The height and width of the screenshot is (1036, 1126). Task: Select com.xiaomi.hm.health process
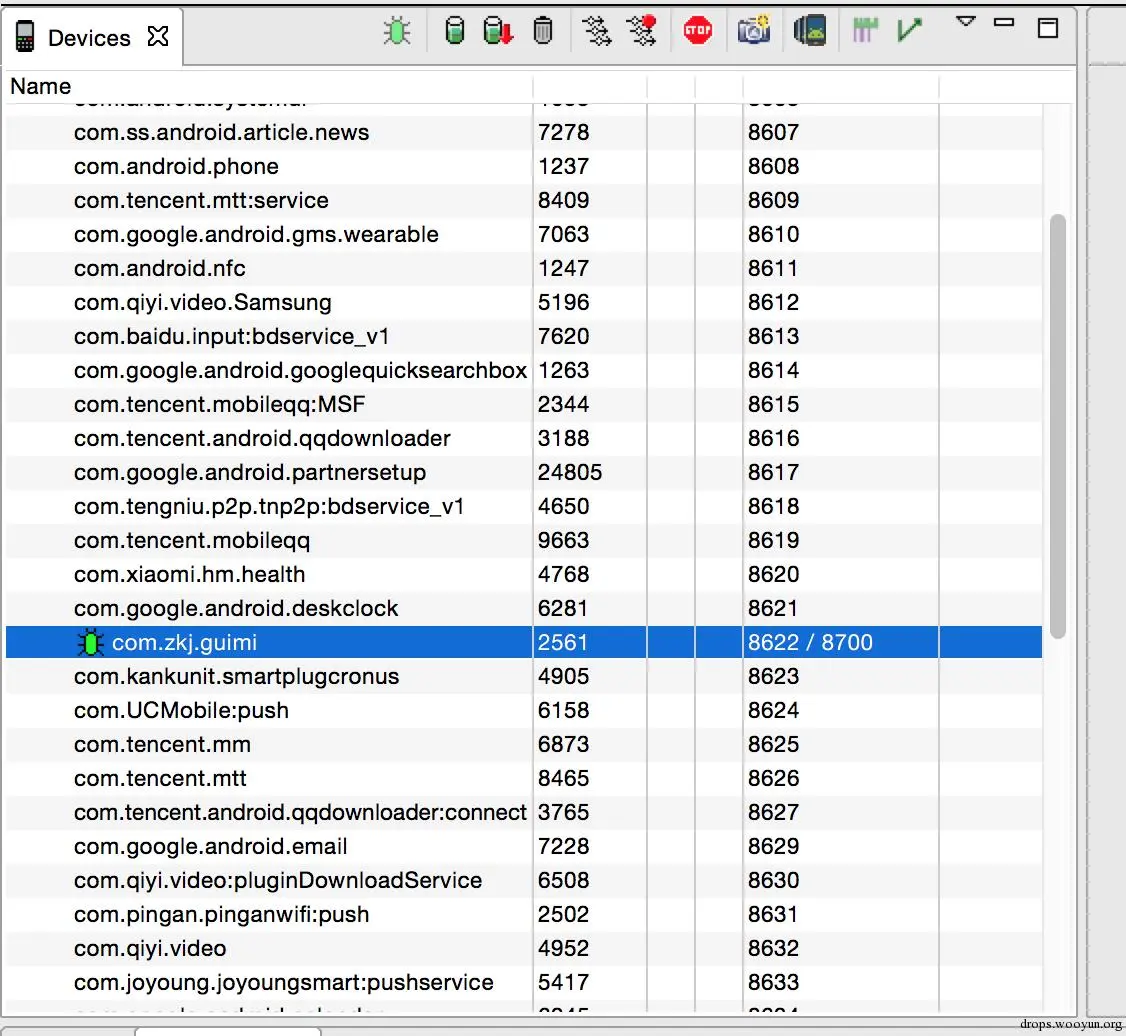pos(524,574)
